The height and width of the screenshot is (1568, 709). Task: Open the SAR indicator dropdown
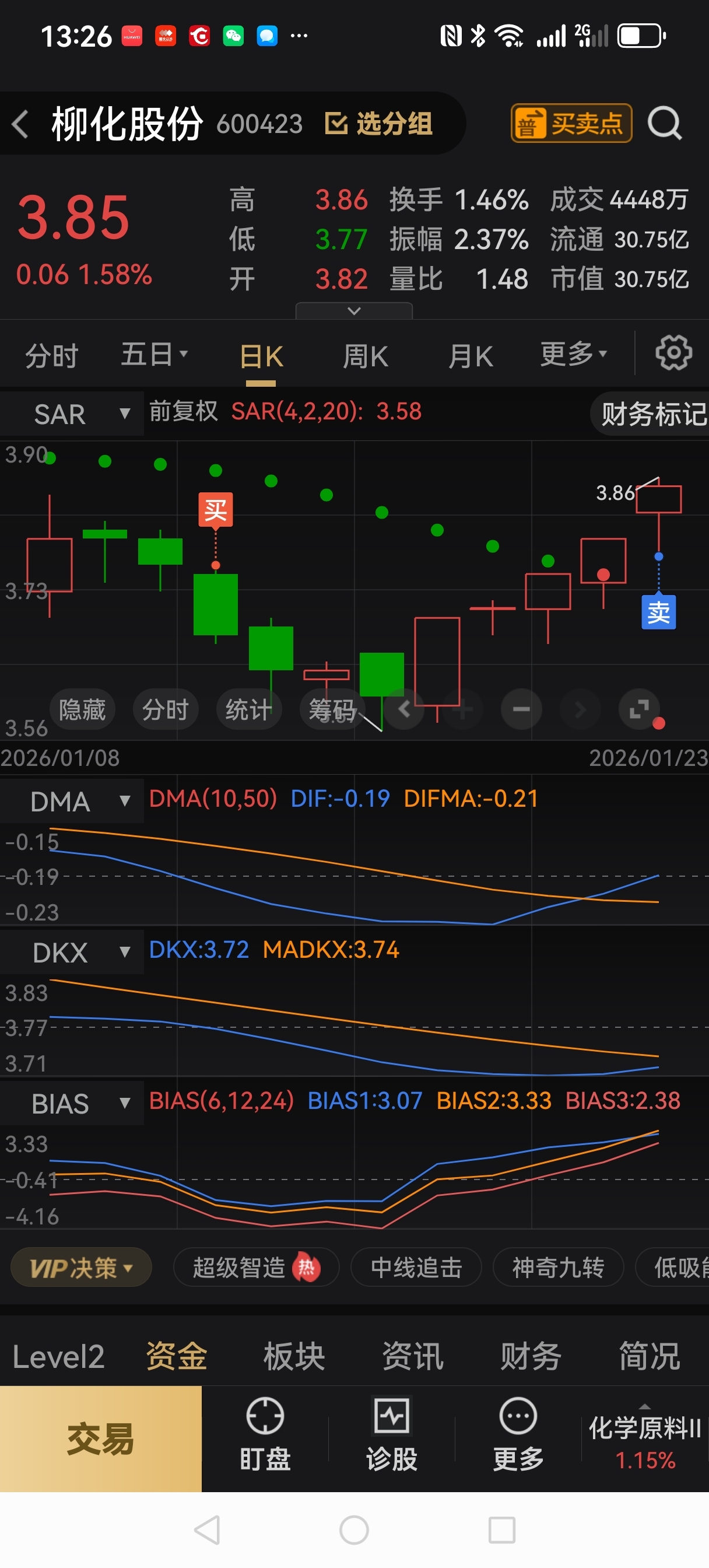click(72, 414)
